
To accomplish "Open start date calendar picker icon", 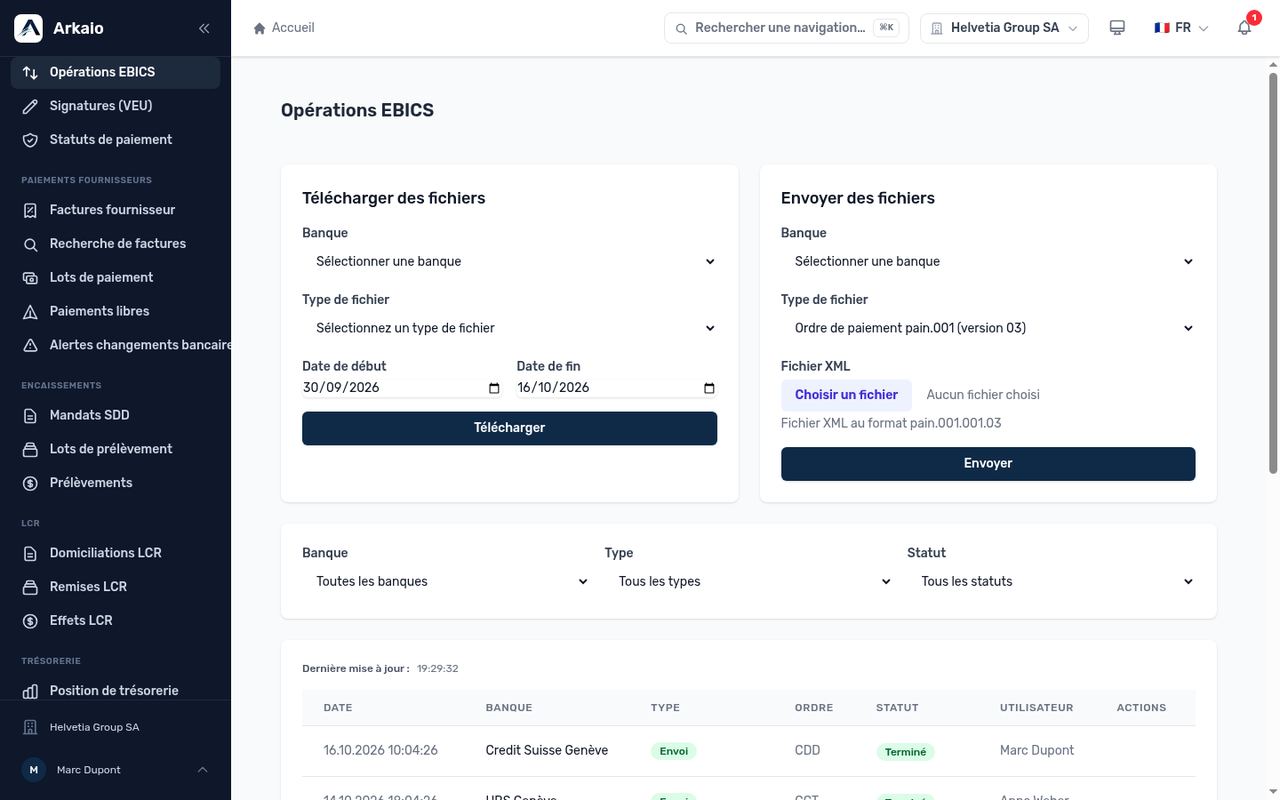I will [494, 388].
